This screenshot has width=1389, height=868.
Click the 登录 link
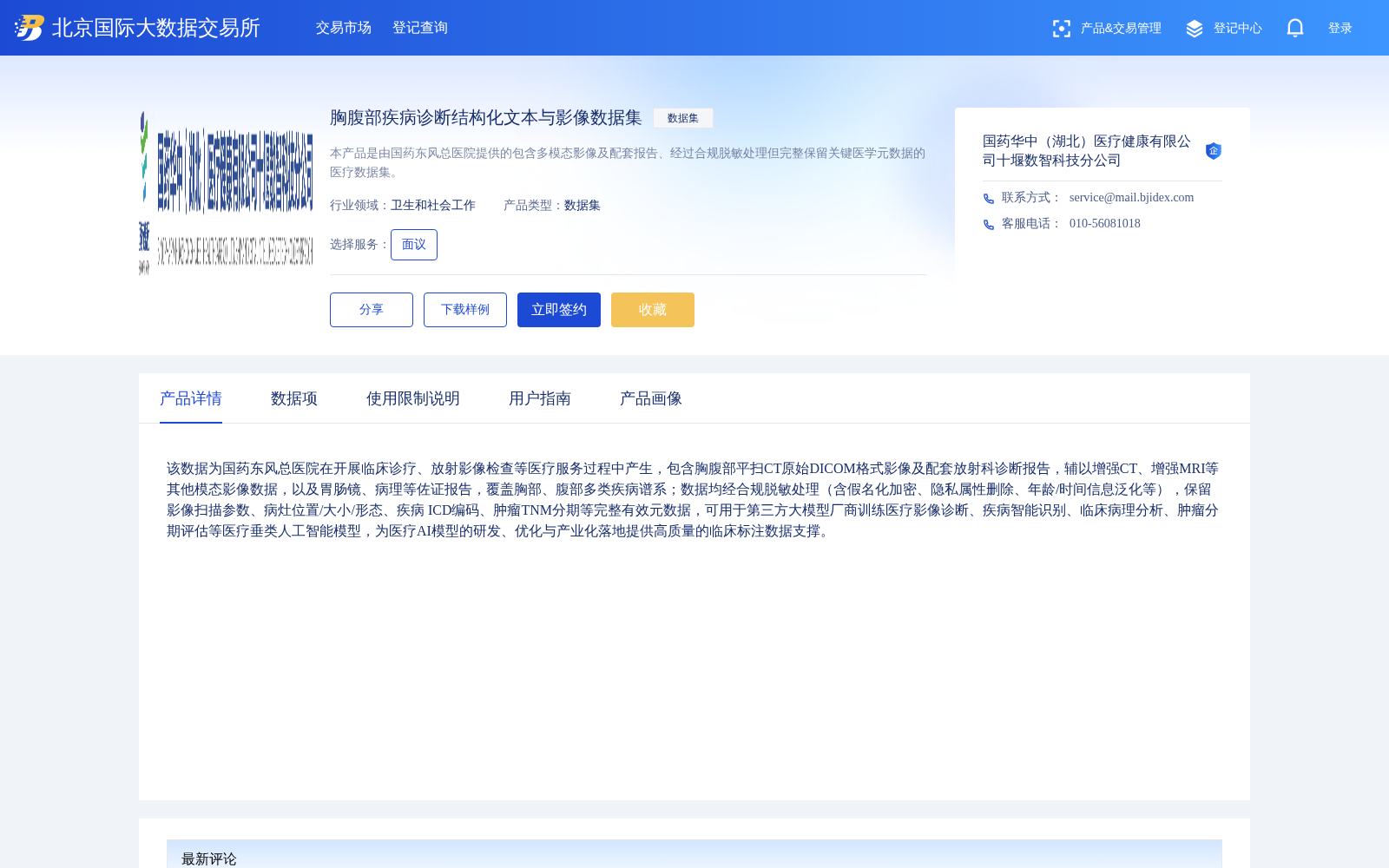(1340, 29)
